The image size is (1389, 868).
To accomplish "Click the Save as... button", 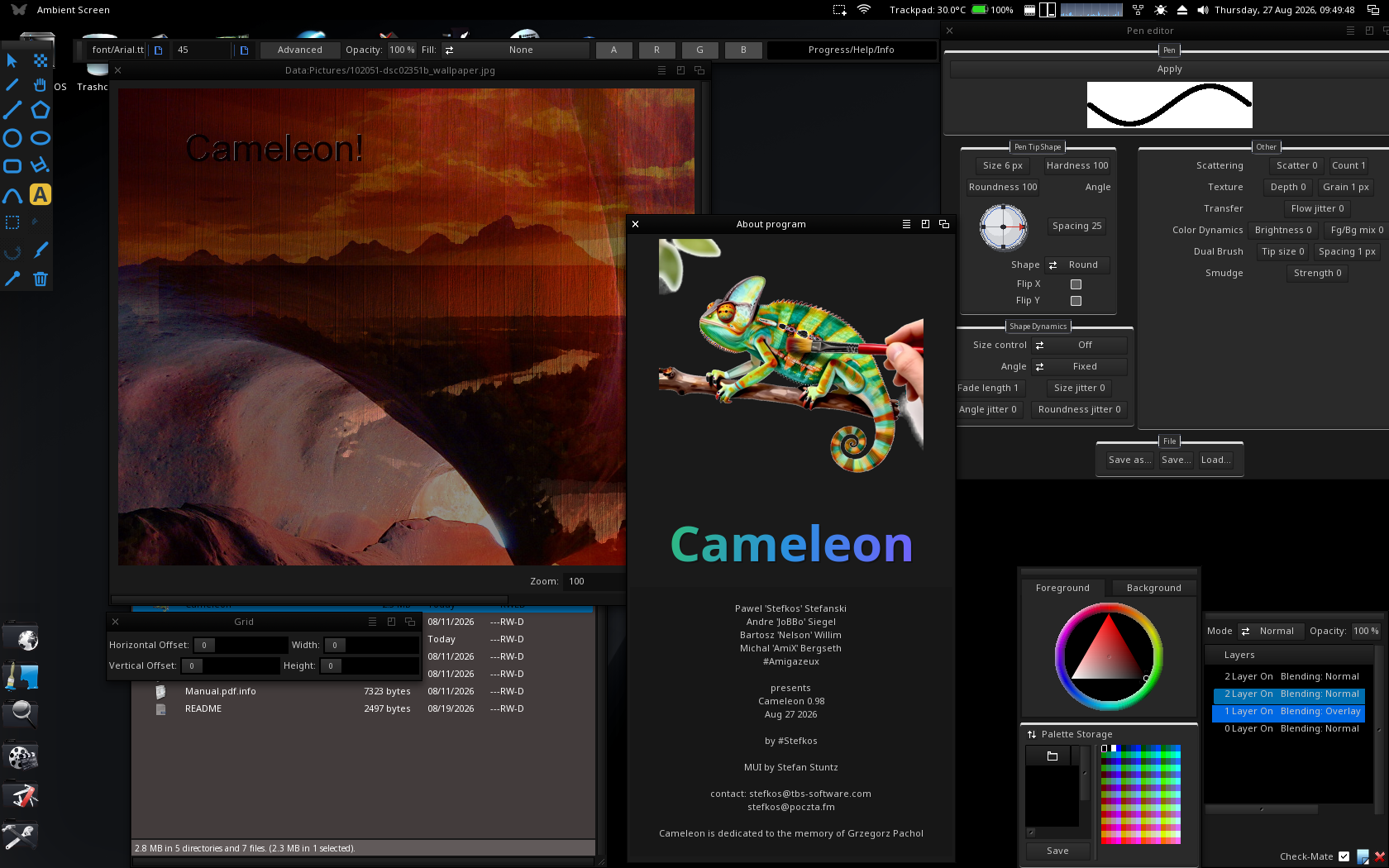I will (x=1129, y=460).
